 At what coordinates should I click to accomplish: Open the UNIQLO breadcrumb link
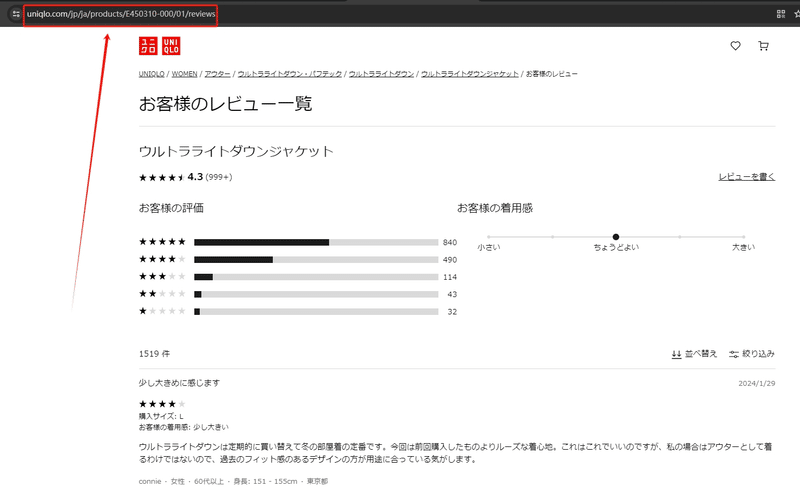(x=152, y=74)
